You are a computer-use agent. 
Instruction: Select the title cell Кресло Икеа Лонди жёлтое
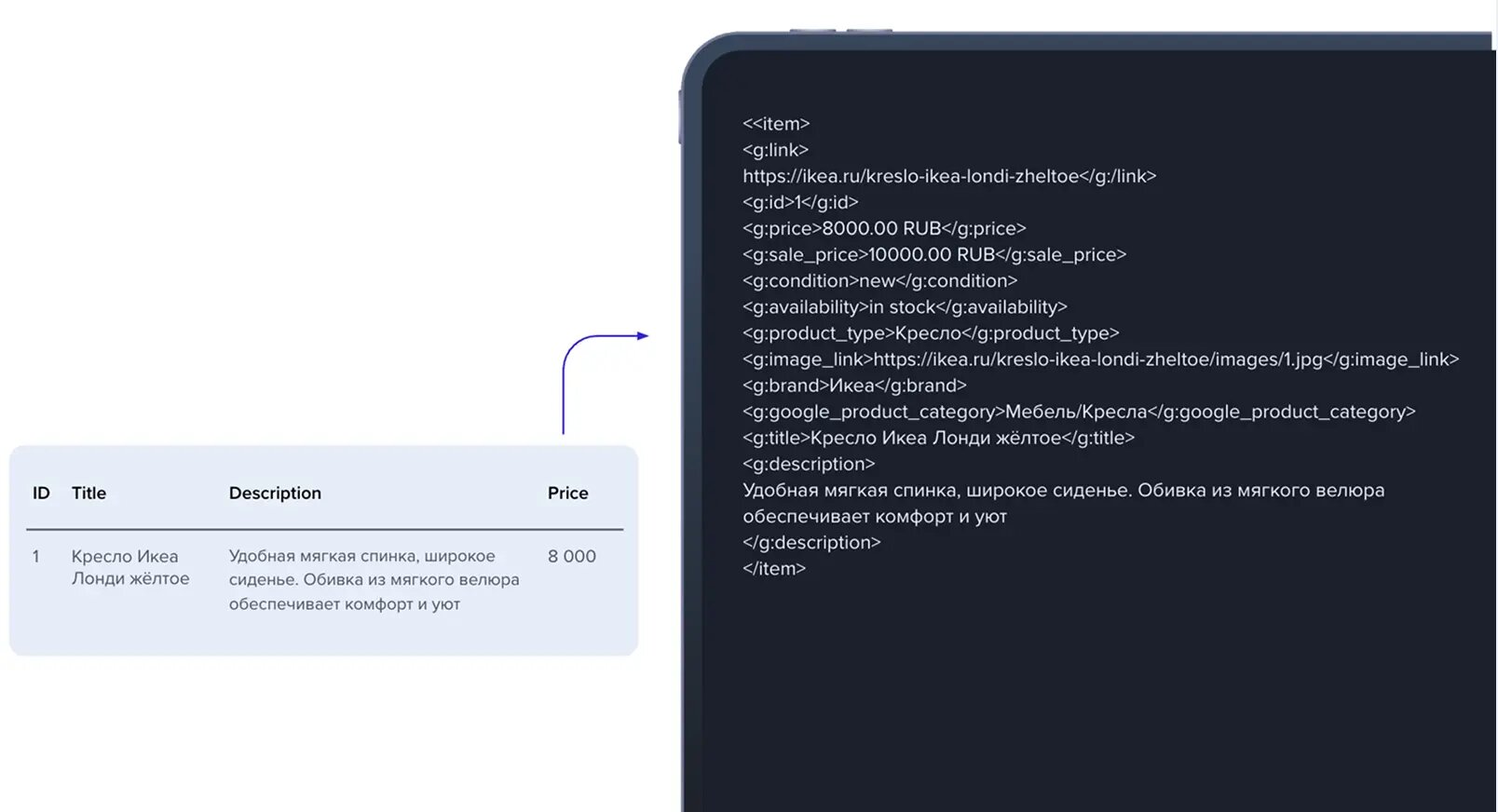[130, 567]
